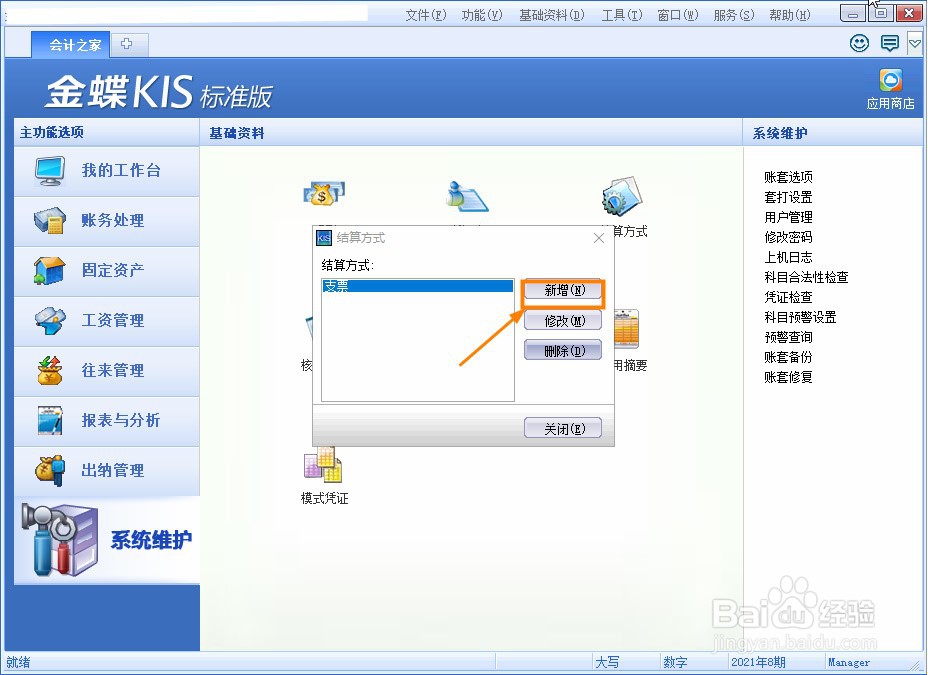The image size is (928, 675).
Task: Open the 工具(T) menu
Action: point(621,15)
